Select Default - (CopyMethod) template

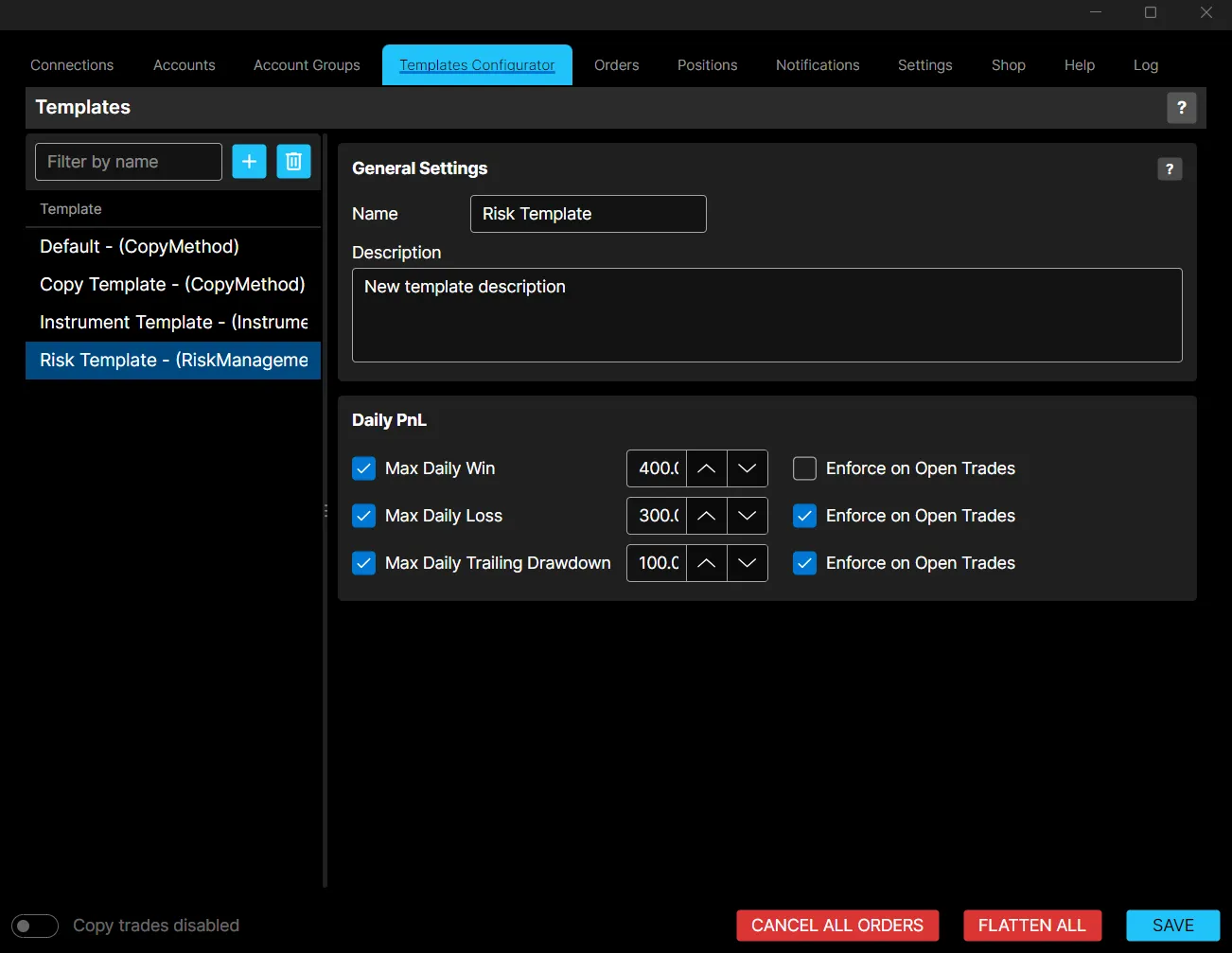[x=173, y=247]
